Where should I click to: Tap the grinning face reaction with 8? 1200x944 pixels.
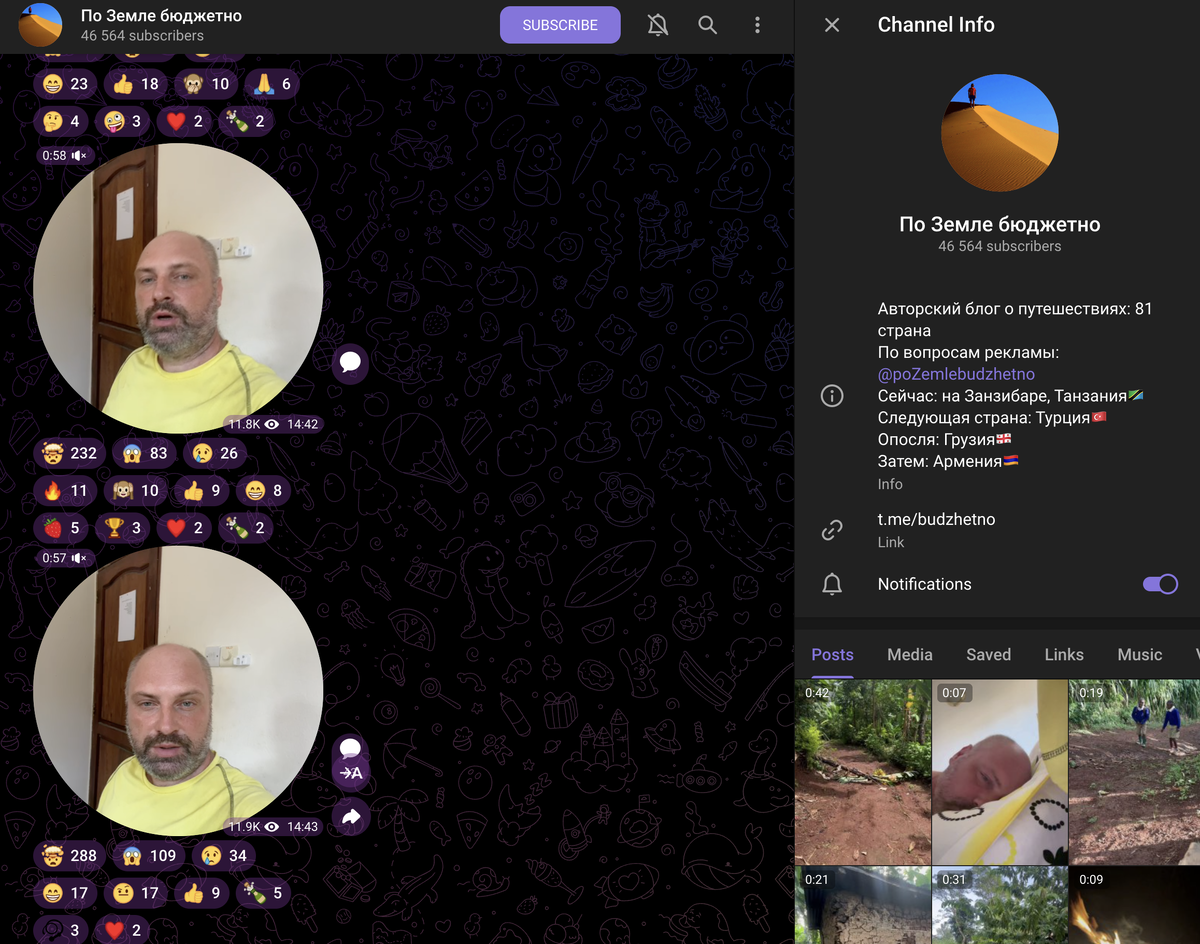pos(264,491)
